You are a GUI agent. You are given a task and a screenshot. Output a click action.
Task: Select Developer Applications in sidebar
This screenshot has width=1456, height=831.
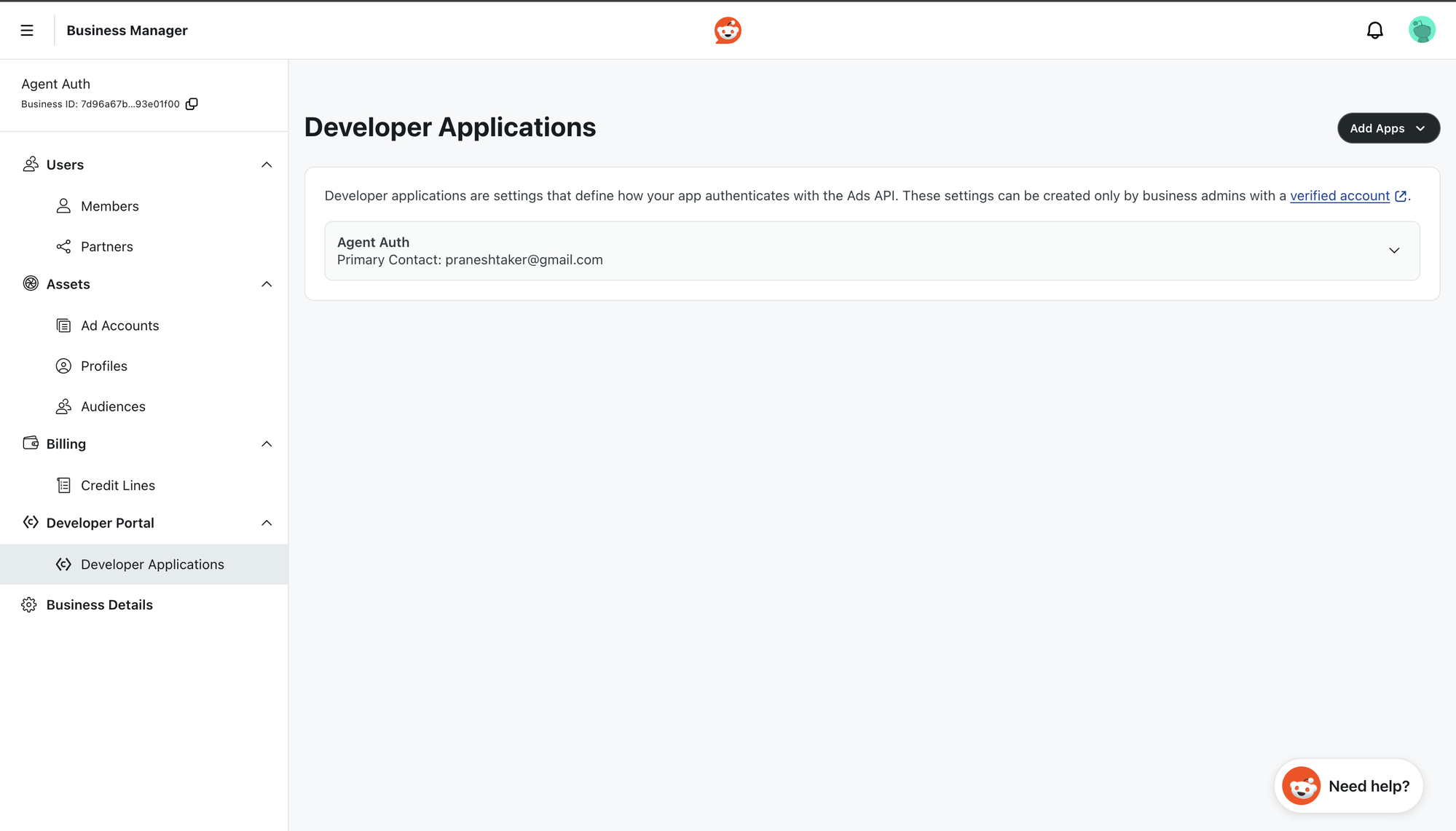pyautogui.click(x=144, y=564)
